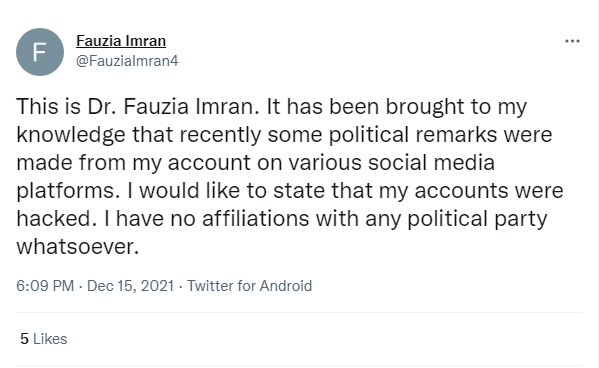
Task: Click the phrase 'political remarks' in tweet
Action: click(413, 135)
